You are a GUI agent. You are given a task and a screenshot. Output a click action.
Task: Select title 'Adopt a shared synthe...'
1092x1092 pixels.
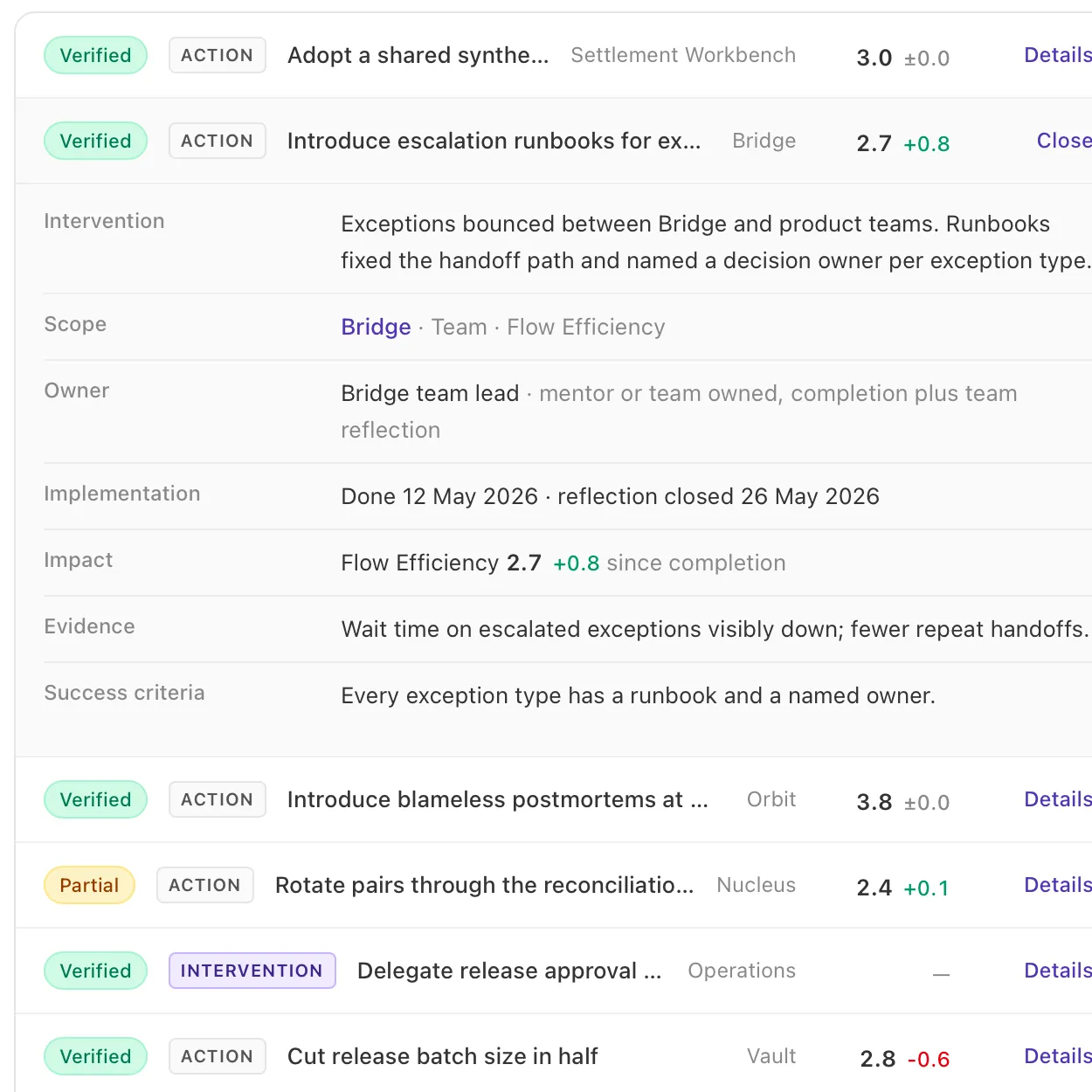(x=418, y=55)
